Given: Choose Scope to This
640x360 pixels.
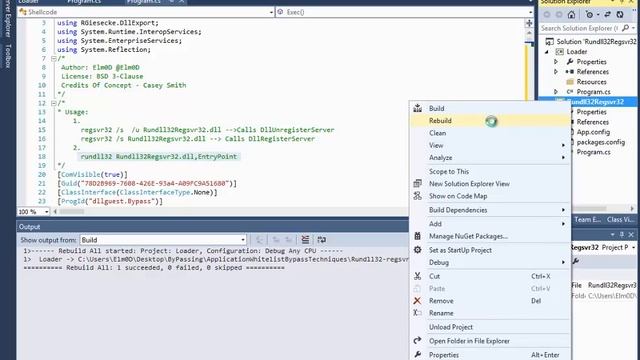Looking at the screenshot, I should tap(490, 171).
